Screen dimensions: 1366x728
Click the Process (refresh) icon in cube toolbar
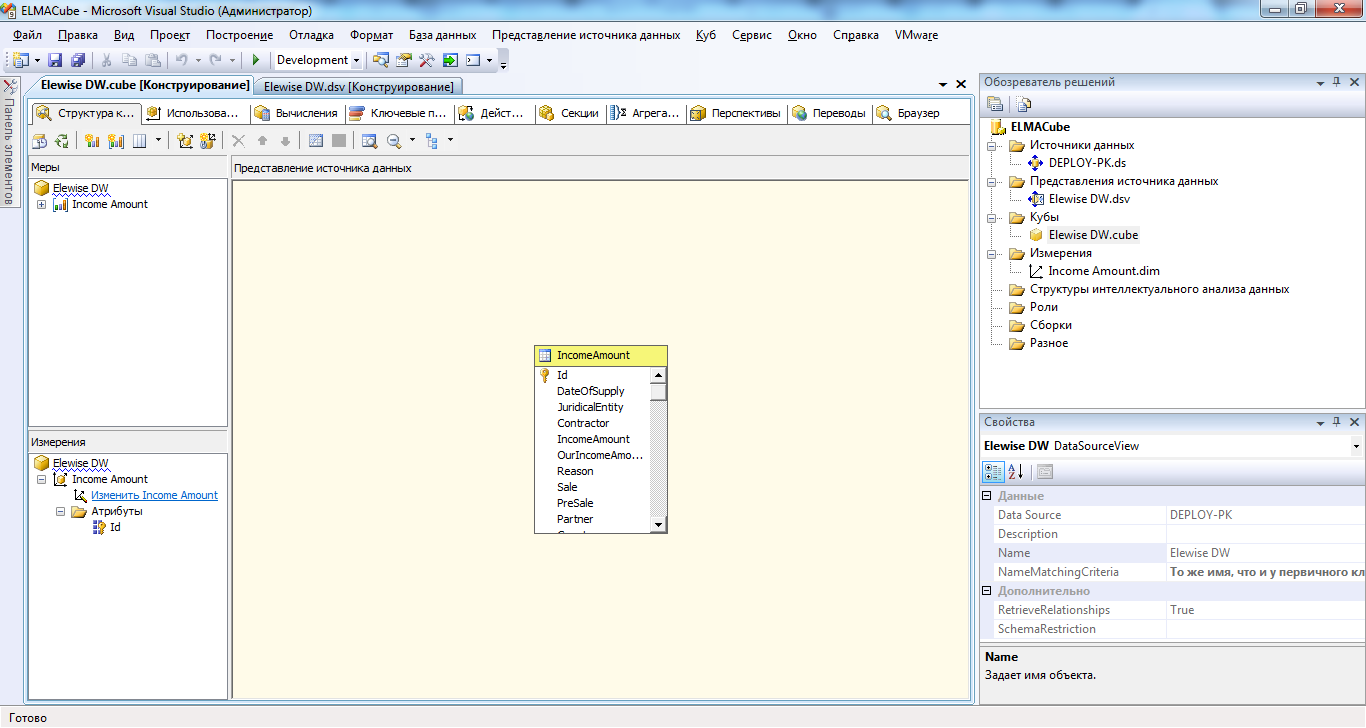coord(62,141)
